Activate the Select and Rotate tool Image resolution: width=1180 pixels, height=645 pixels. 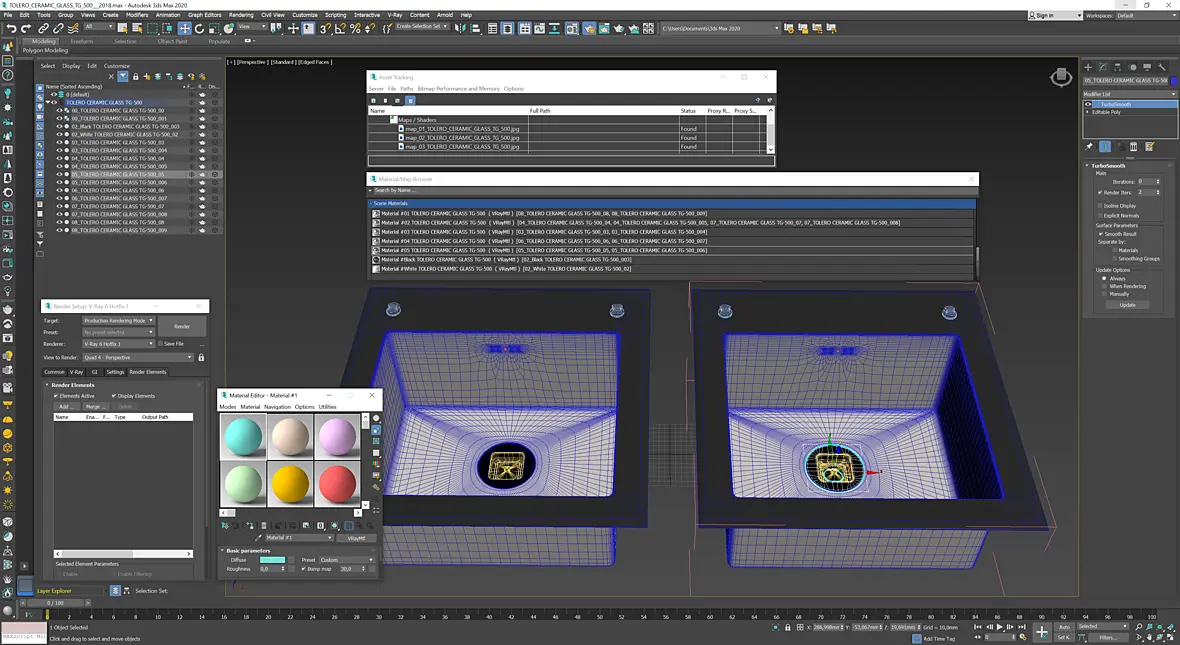tap(199, 29)
